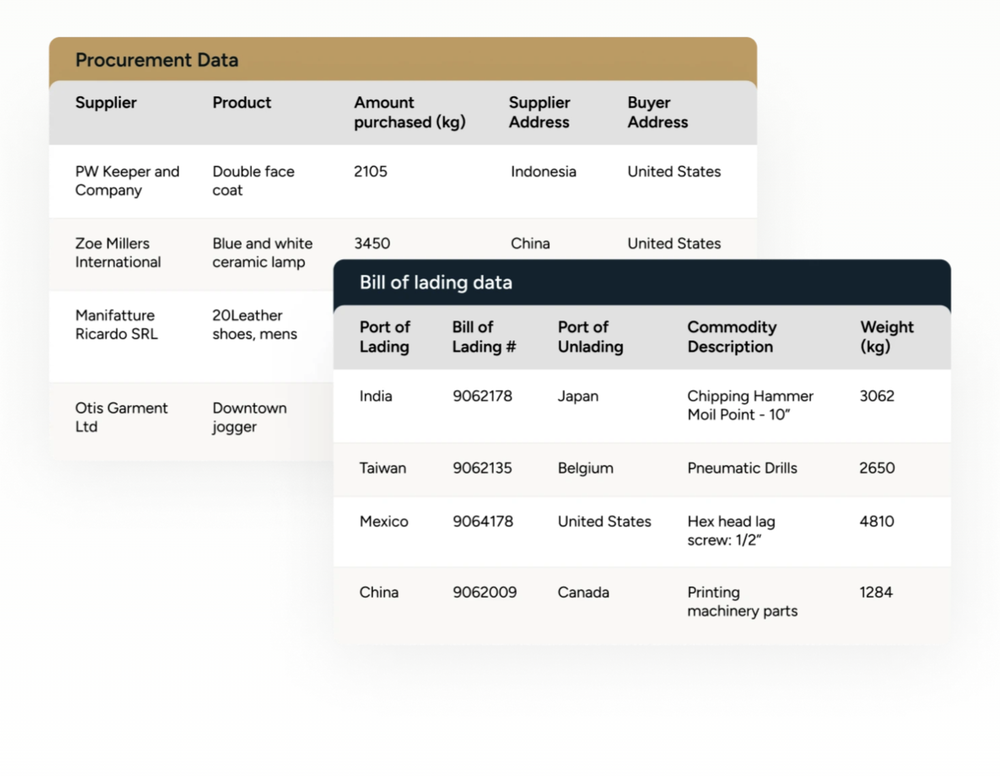Click bill number 9064178

tap(483, 522)
